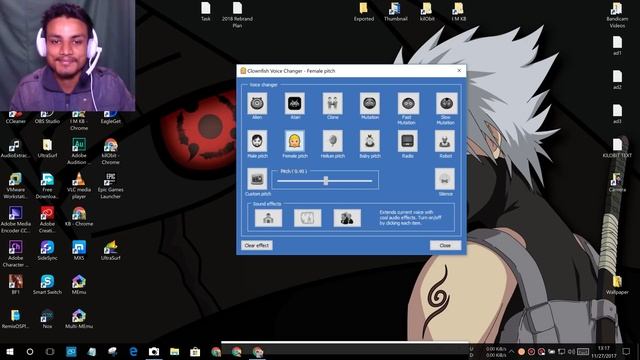Open Bandicam Videos folder
Image resolution: width=640 pixels, height=360 pixels.
click(x=617, y=15)
